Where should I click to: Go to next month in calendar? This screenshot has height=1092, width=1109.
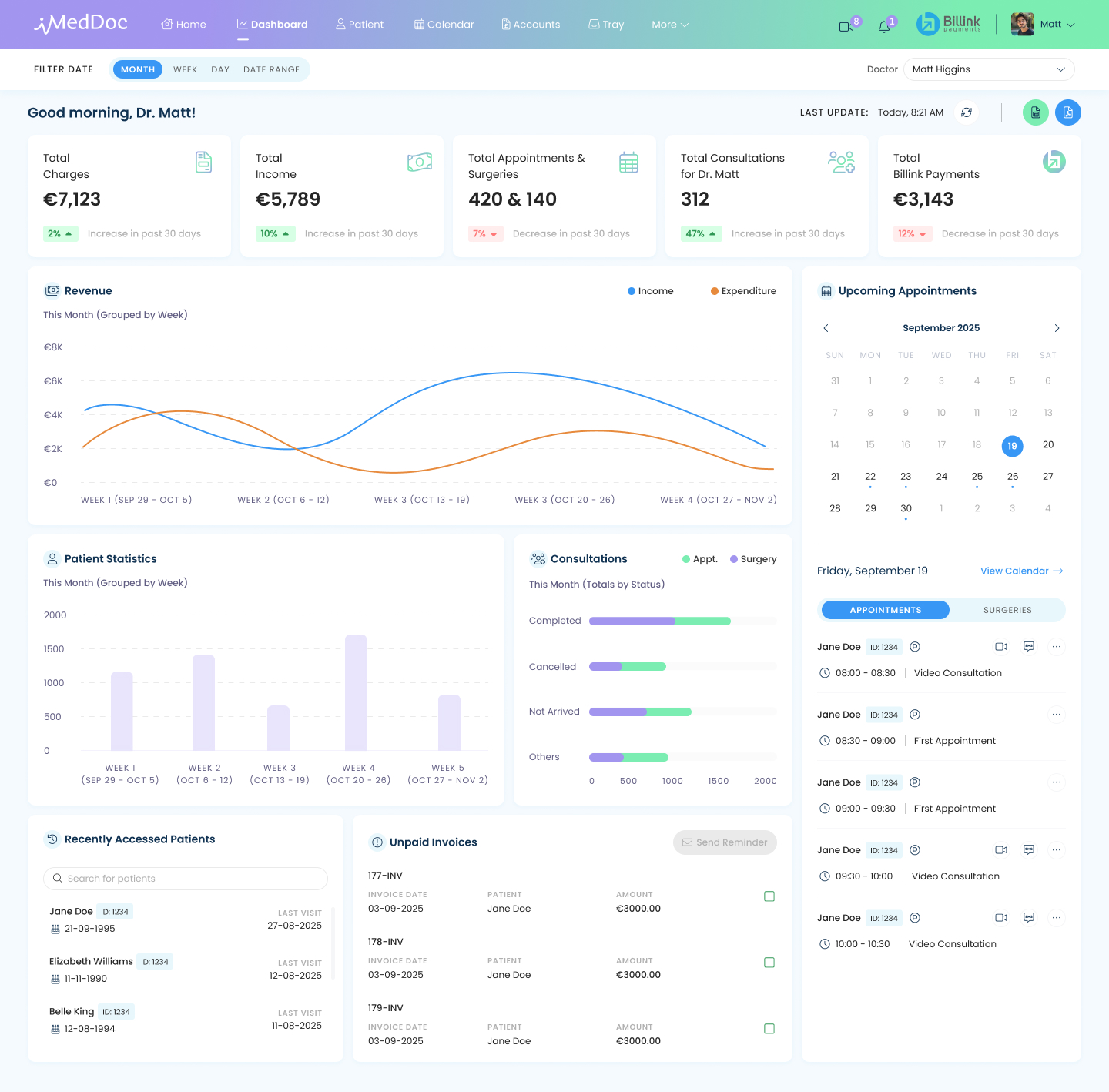coord(1057,328)
